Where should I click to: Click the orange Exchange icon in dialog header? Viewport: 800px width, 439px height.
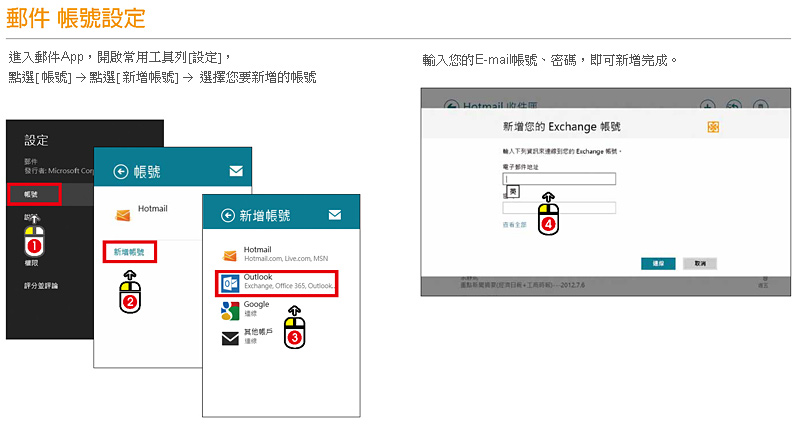pos(713,127)
